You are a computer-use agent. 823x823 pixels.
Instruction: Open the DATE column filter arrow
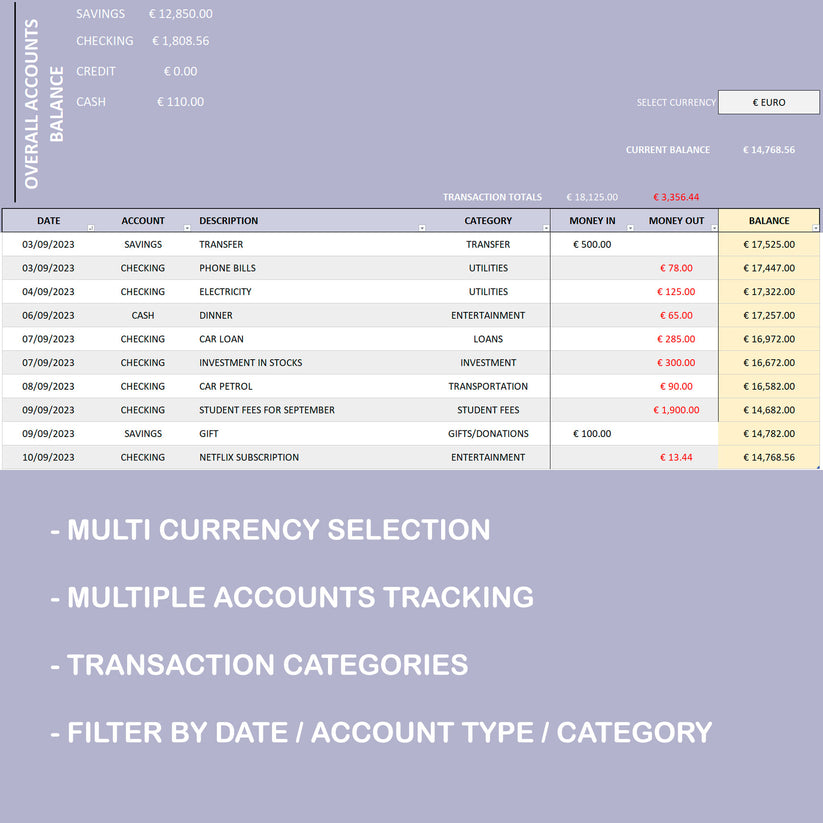[89, 229]
